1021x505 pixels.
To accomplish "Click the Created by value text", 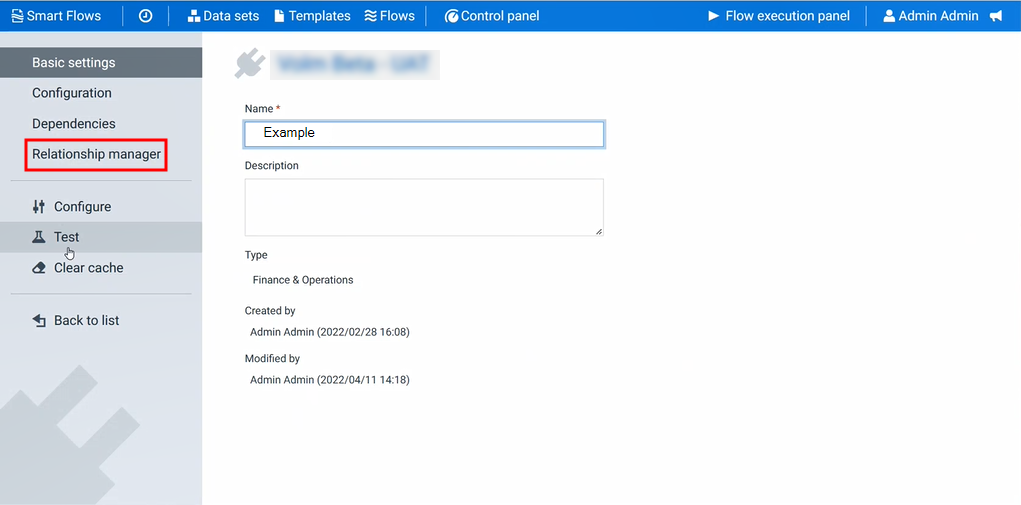I will coord(329,332).
